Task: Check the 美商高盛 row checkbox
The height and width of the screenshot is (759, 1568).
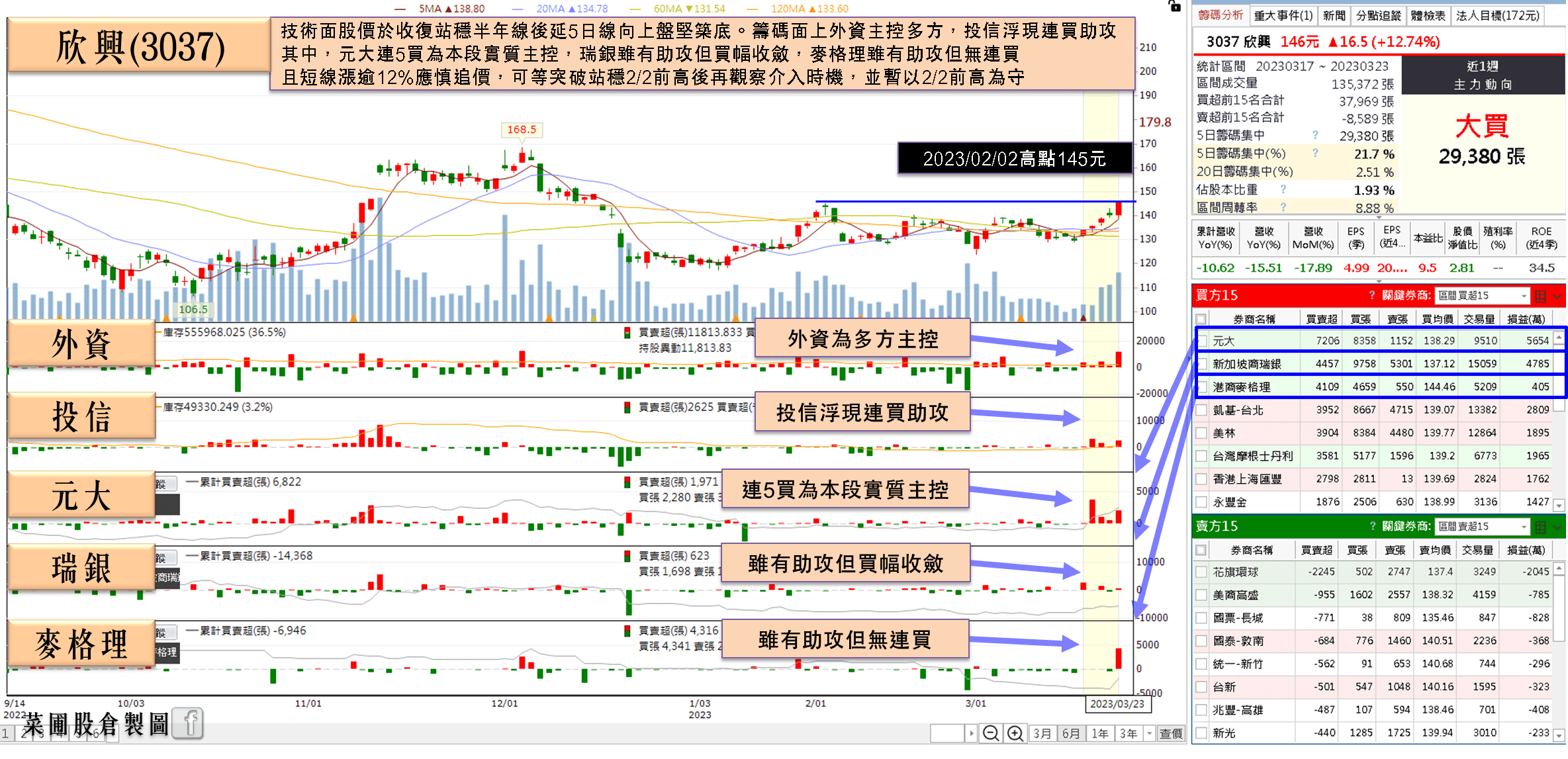Action: pyautogui.click(x=1201, y=595)
